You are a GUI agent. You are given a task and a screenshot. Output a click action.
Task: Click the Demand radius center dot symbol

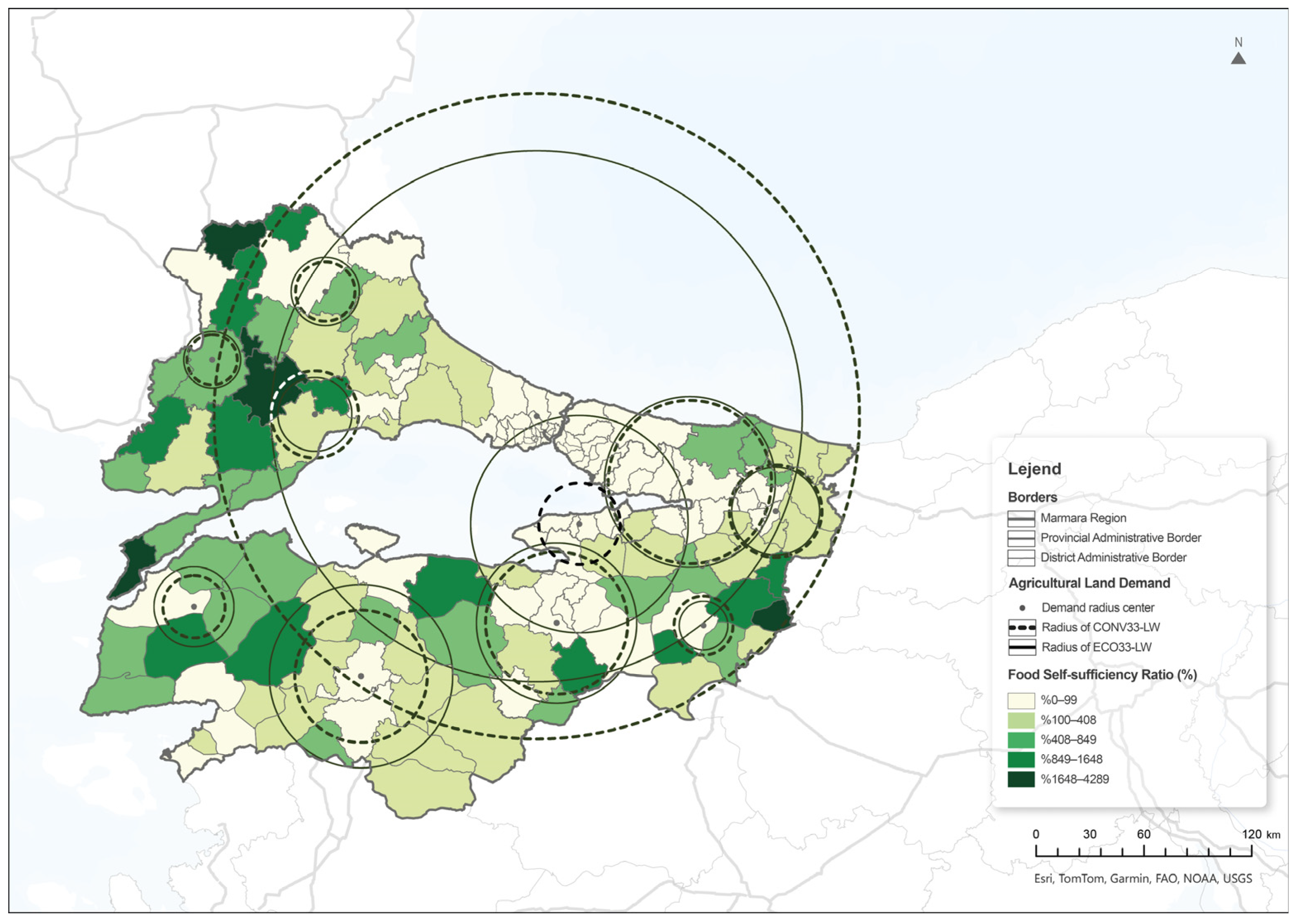[1022, 608]
